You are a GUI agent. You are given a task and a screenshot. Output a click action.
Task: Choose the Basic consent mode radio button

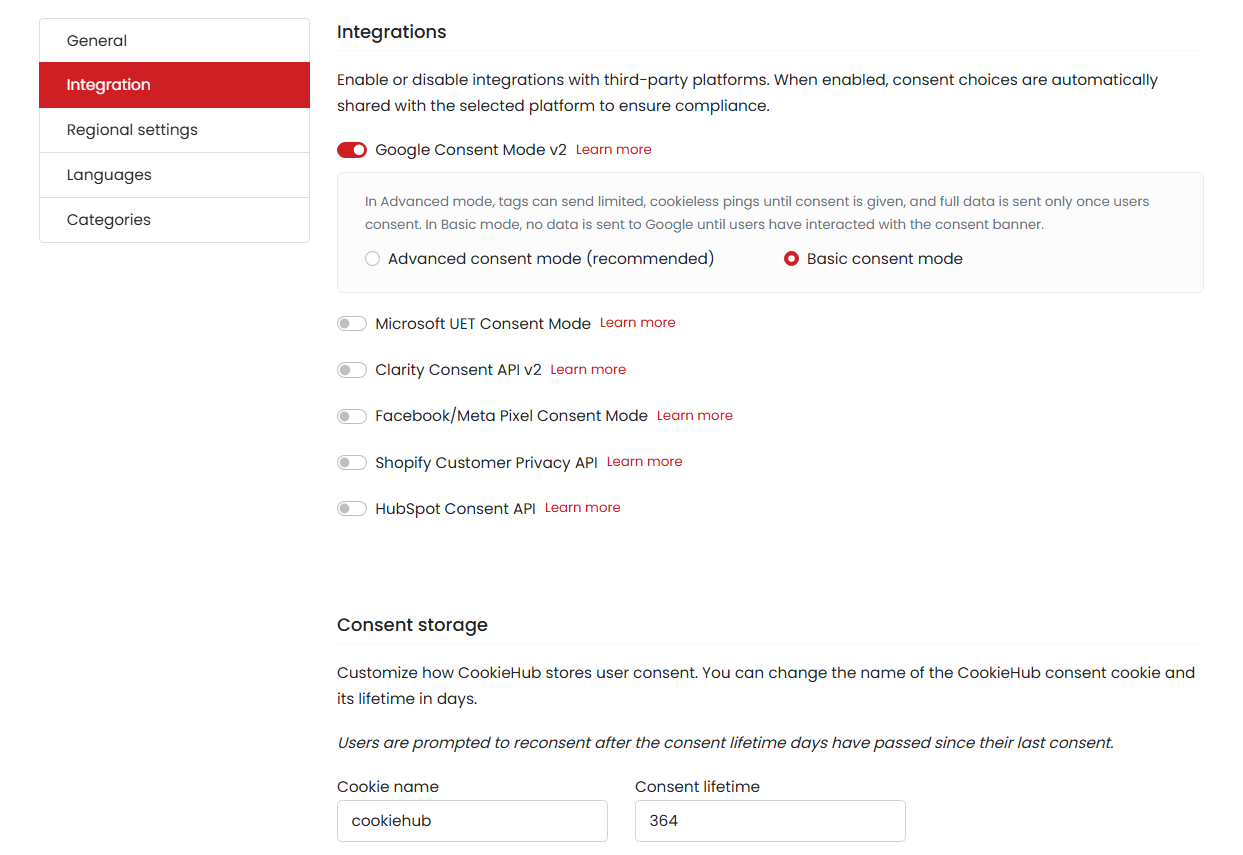[x=792, y=259]
